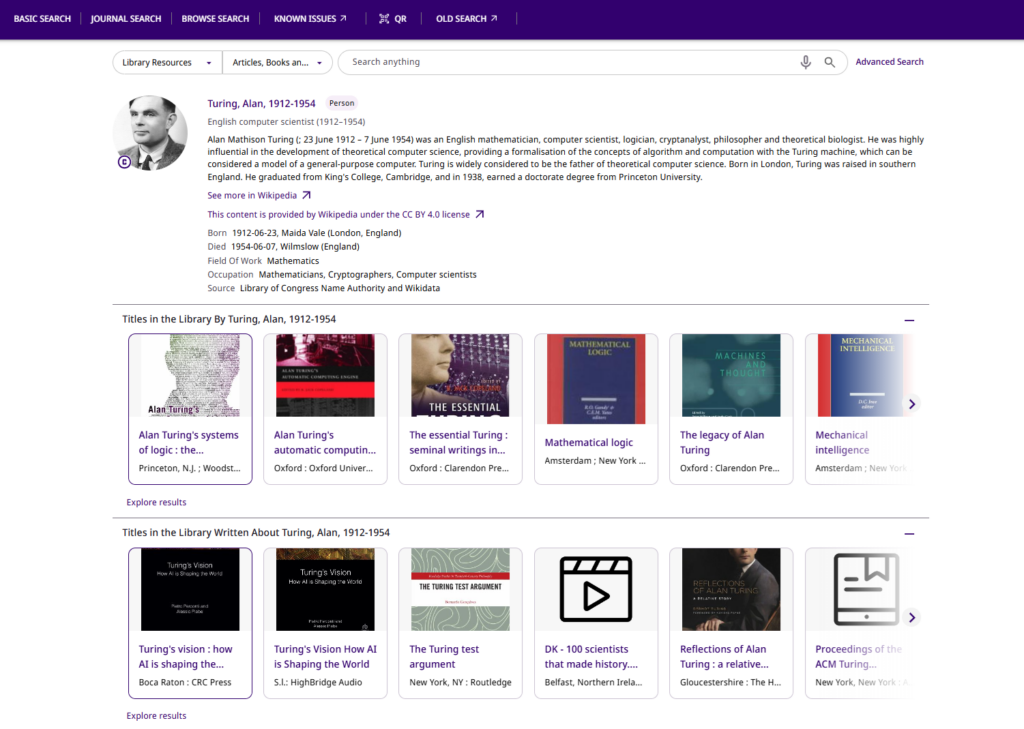Click the QR code icon in top bar
This screenshot has height=729, width=1024.
click(384, 18)
